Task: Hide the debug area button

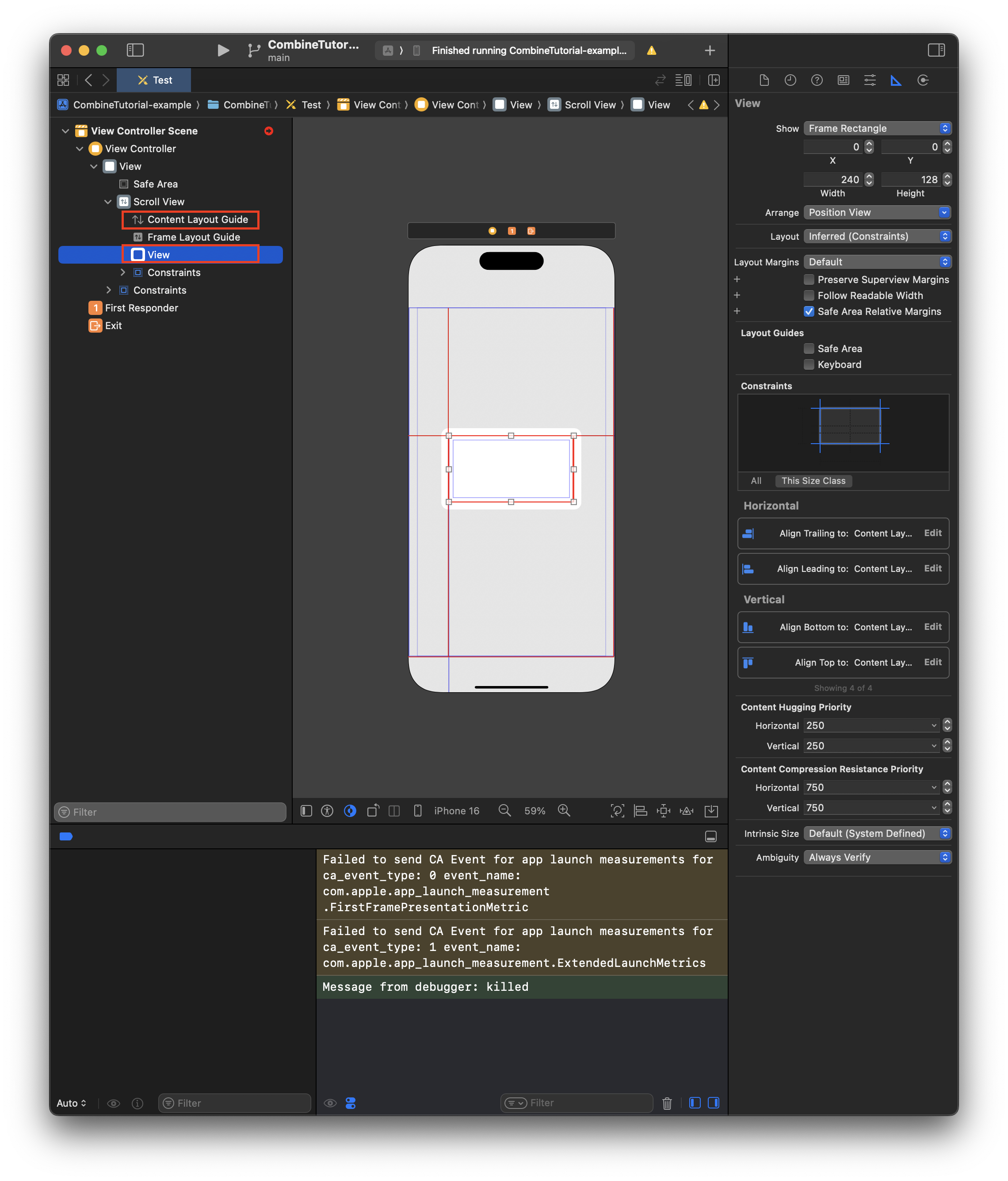Action: coord(710,836)
